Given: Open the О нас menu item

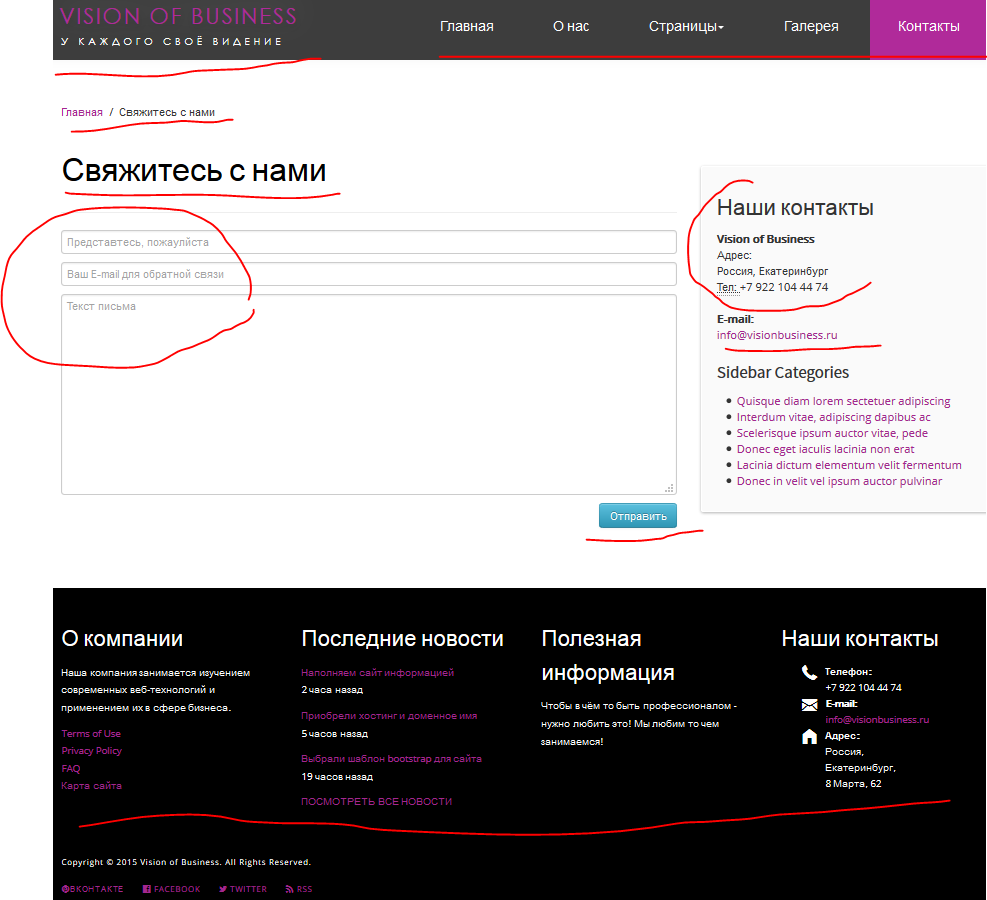Looking at the screenshot, I should coord(571,26).
